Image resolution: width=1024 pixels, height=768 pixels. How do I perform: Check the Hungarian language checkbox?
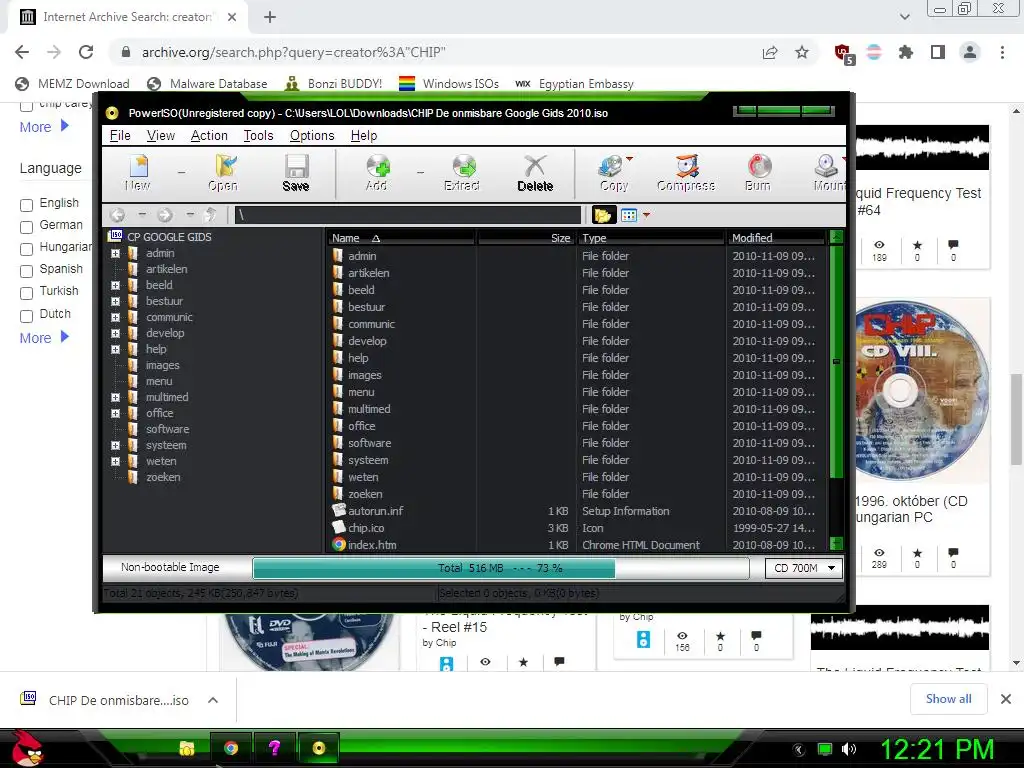click(x=27, y=249)
